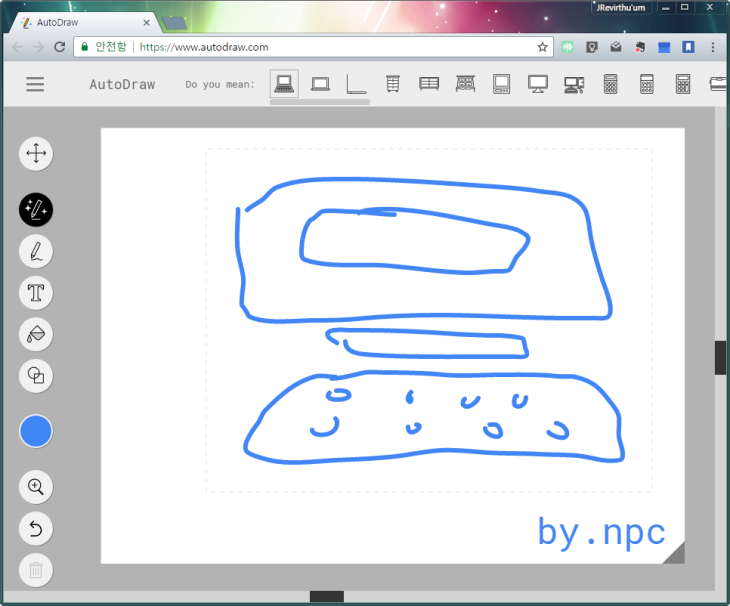Click the suggestions strip horizontal scrollbar

click(x=320, y=101)
